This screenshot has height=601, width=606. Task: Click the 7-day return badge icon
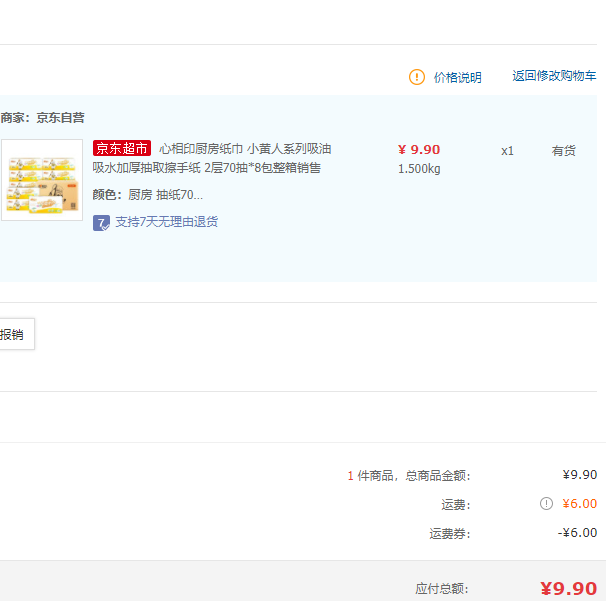pos(101,223)
